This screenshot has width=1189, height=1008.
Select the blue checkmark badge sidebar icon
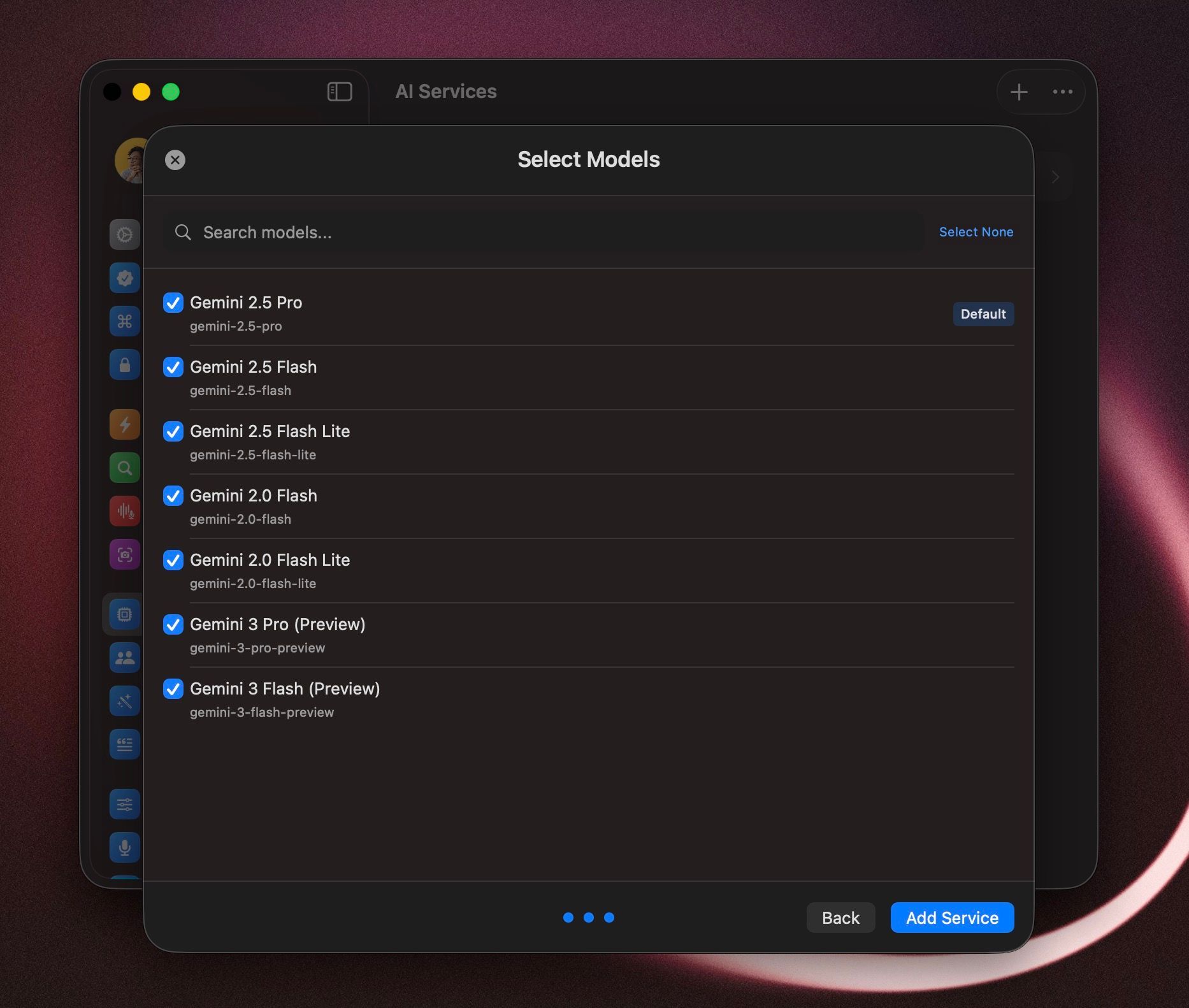[125, 278]
